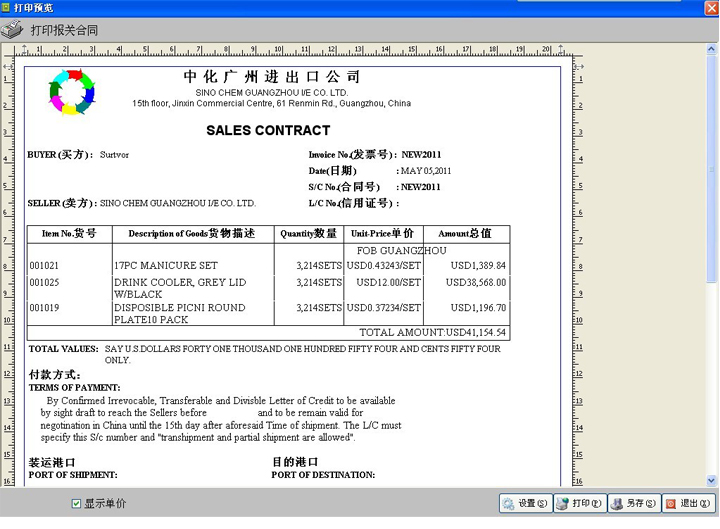Click the TOTAL AMOUNT:USD41,154.54 row
The image size is (720, 529).
coord(269,332)
